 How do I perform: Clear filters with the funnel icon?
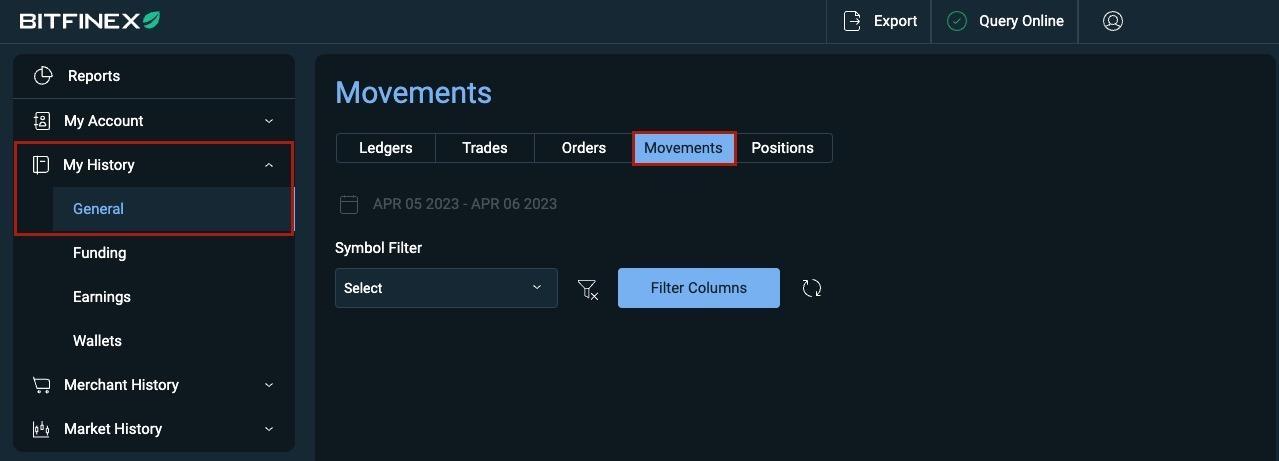click(588, 289)
